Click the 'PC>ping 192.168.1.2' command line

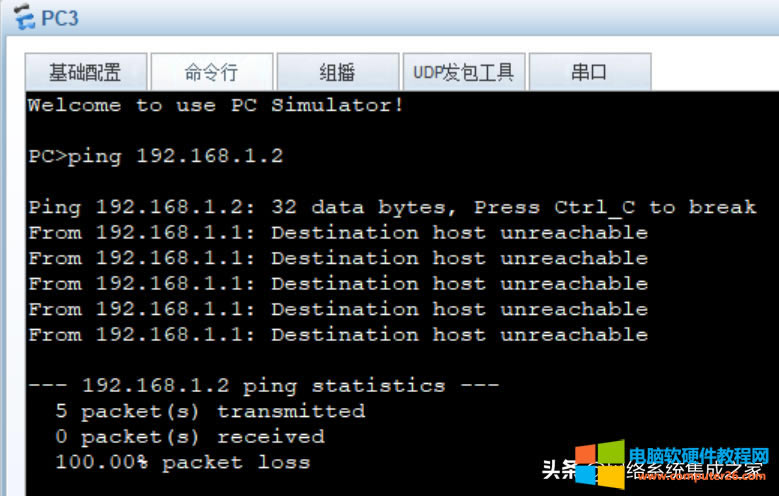click(155, 156)
